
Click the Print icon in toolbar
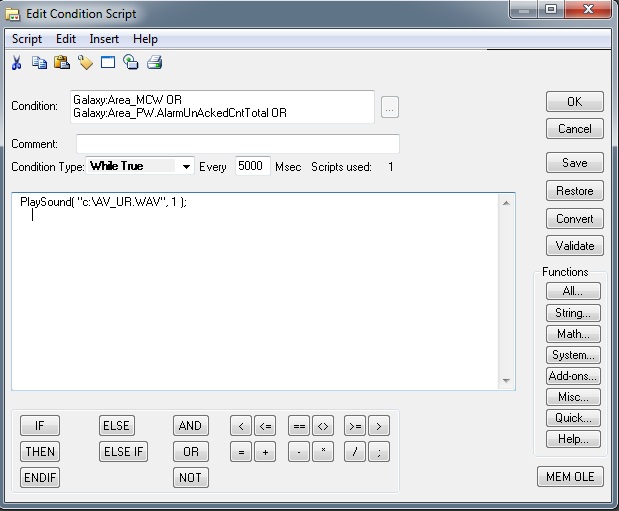(154, 63)
